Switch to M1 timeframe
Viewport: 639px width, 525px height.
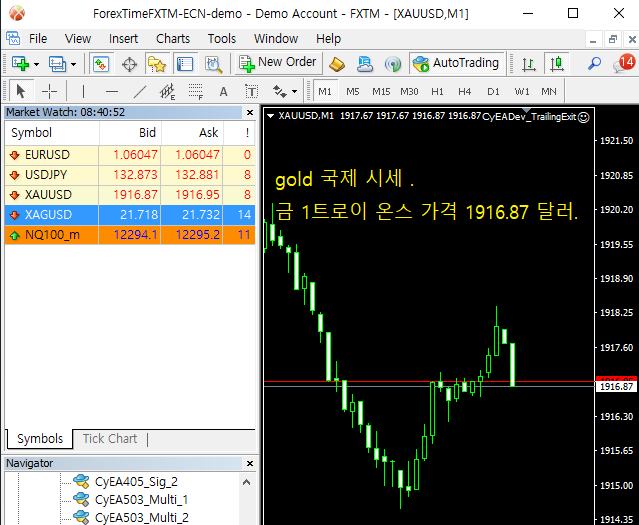click(325, 91)
